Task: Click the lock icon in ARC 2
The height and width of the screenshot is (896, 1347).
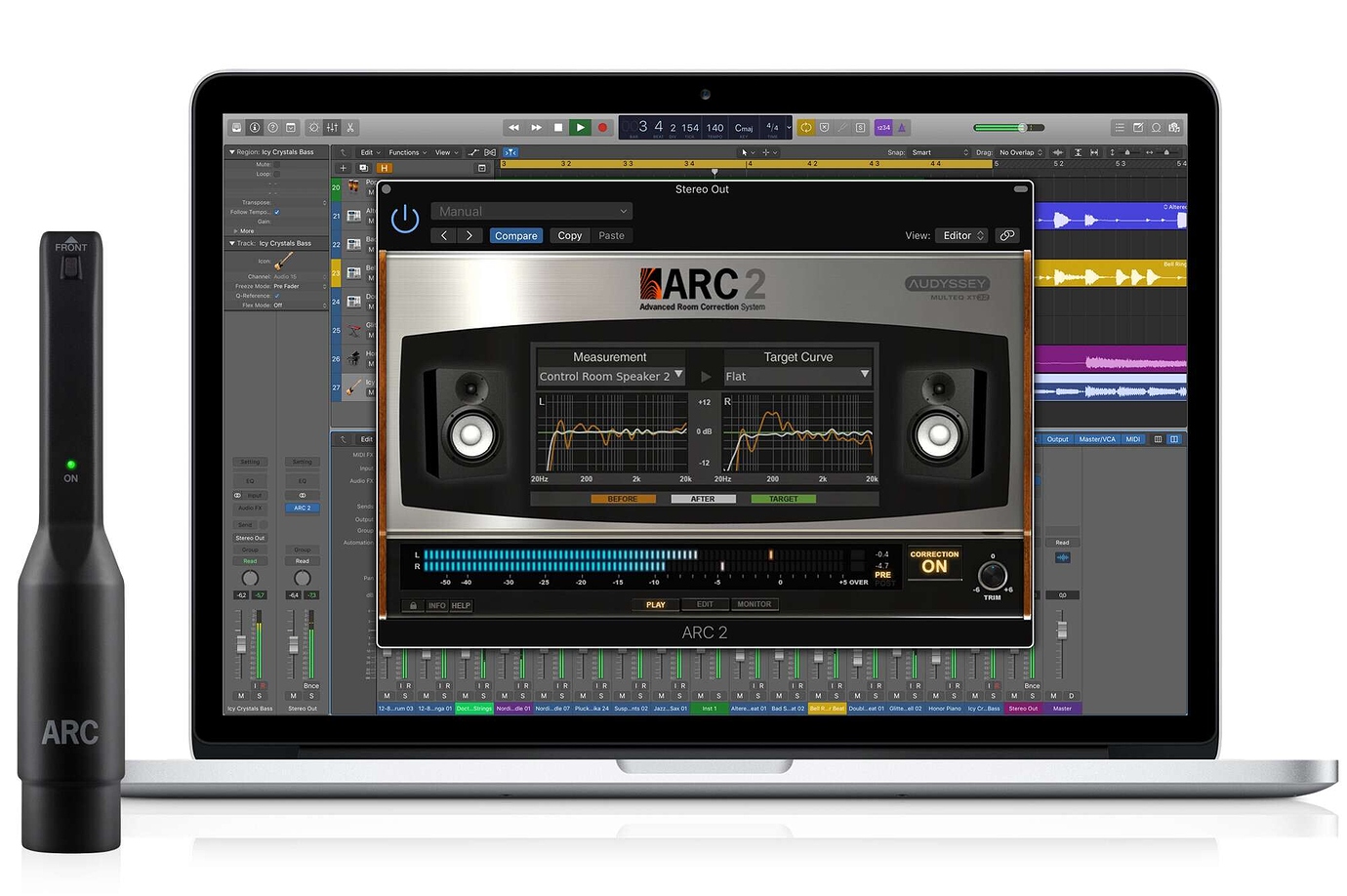Action: click(413, 605)
